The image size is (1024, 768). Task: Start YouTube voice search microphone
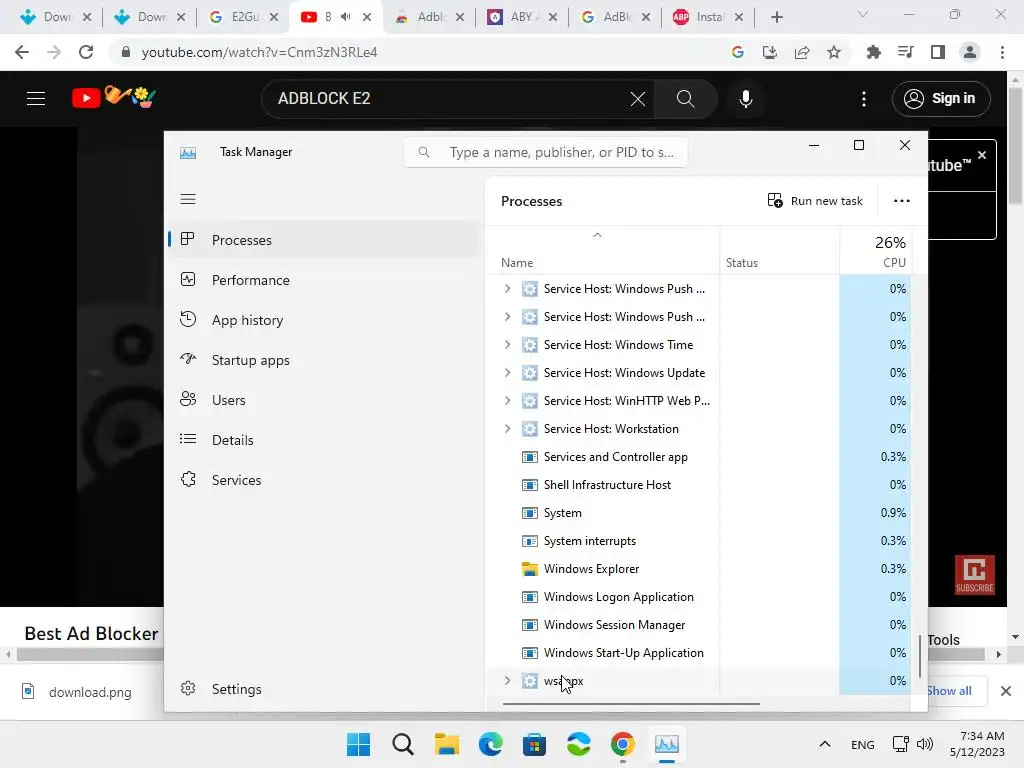(x=746, y=99)
